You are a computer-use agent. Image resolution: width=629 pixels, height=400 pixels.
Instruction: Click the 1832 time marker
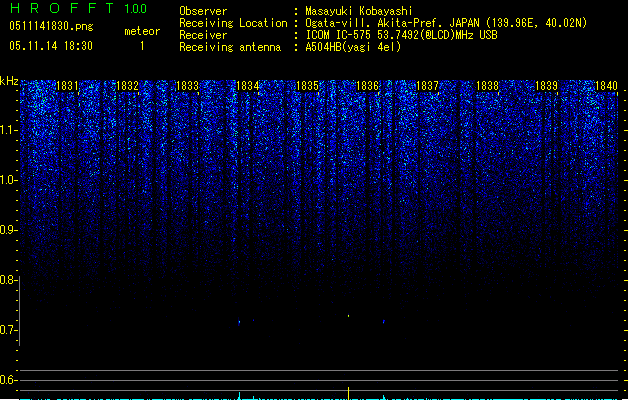point(128,86)
